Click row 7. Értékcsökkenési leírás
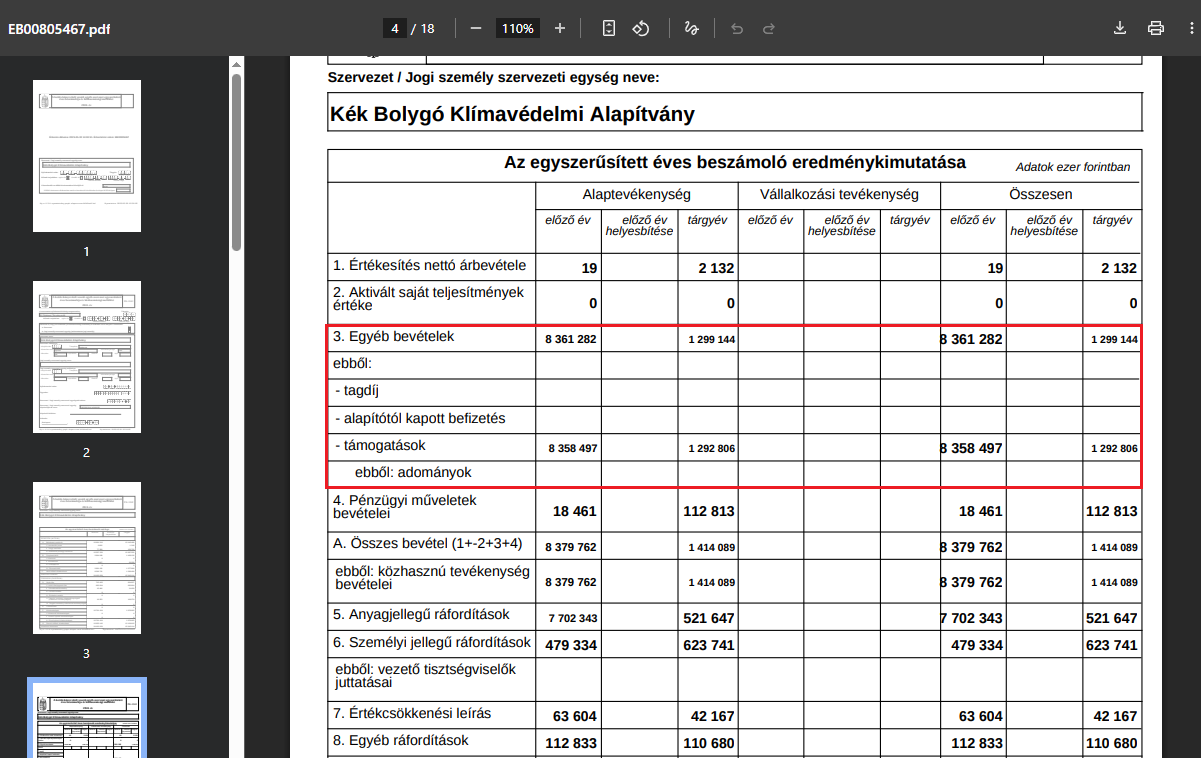The width and height of the screenshot is (1201, 758). point(412,714)
